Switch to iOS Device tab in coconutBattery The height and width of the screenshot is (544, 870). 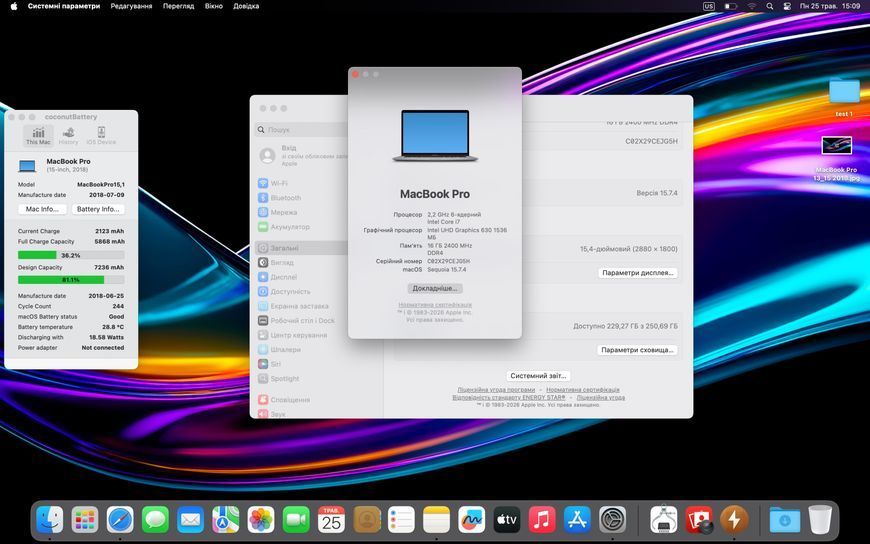tap(101, 135)
